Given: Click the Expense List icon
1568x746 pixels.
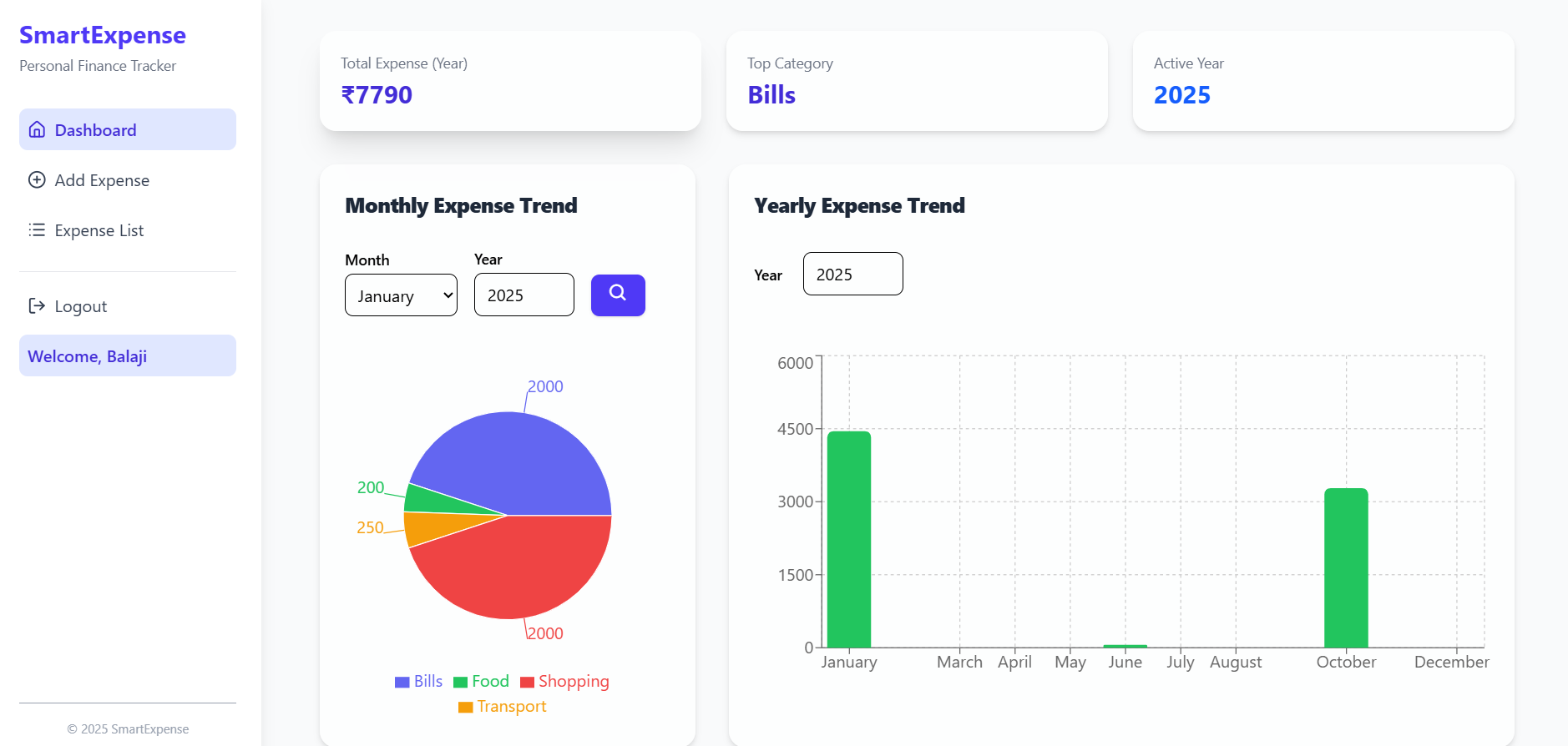Looking at the screenshot, I should 37,229.
